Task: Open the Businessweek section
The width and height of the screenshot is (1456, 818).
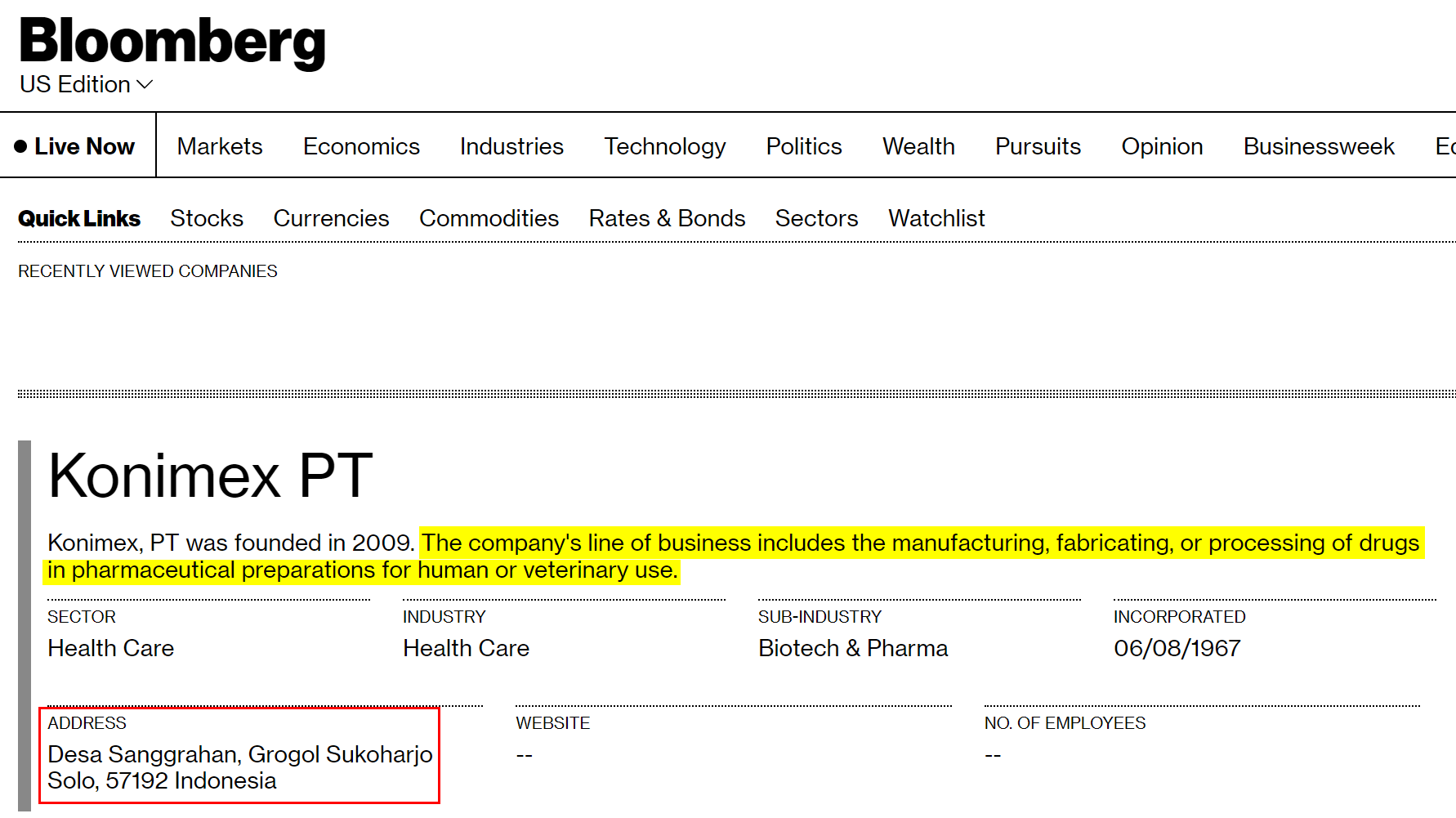Action: (x=1319, y=146)
